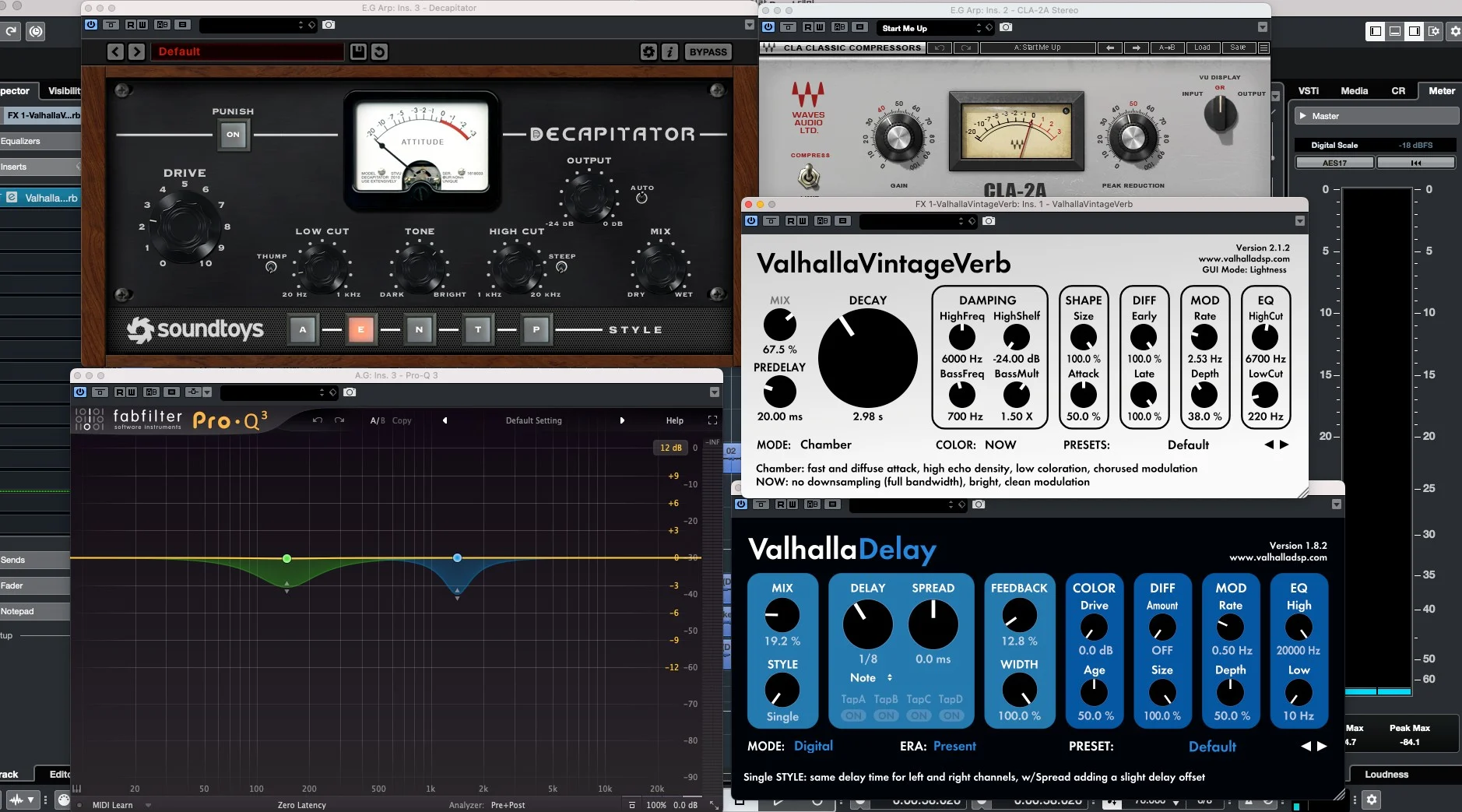Viewport: 1462px width, 812px height.
Task: Bypass the Decapitator plugin power button
Action: pyautogui.click(x=91, y=25)
